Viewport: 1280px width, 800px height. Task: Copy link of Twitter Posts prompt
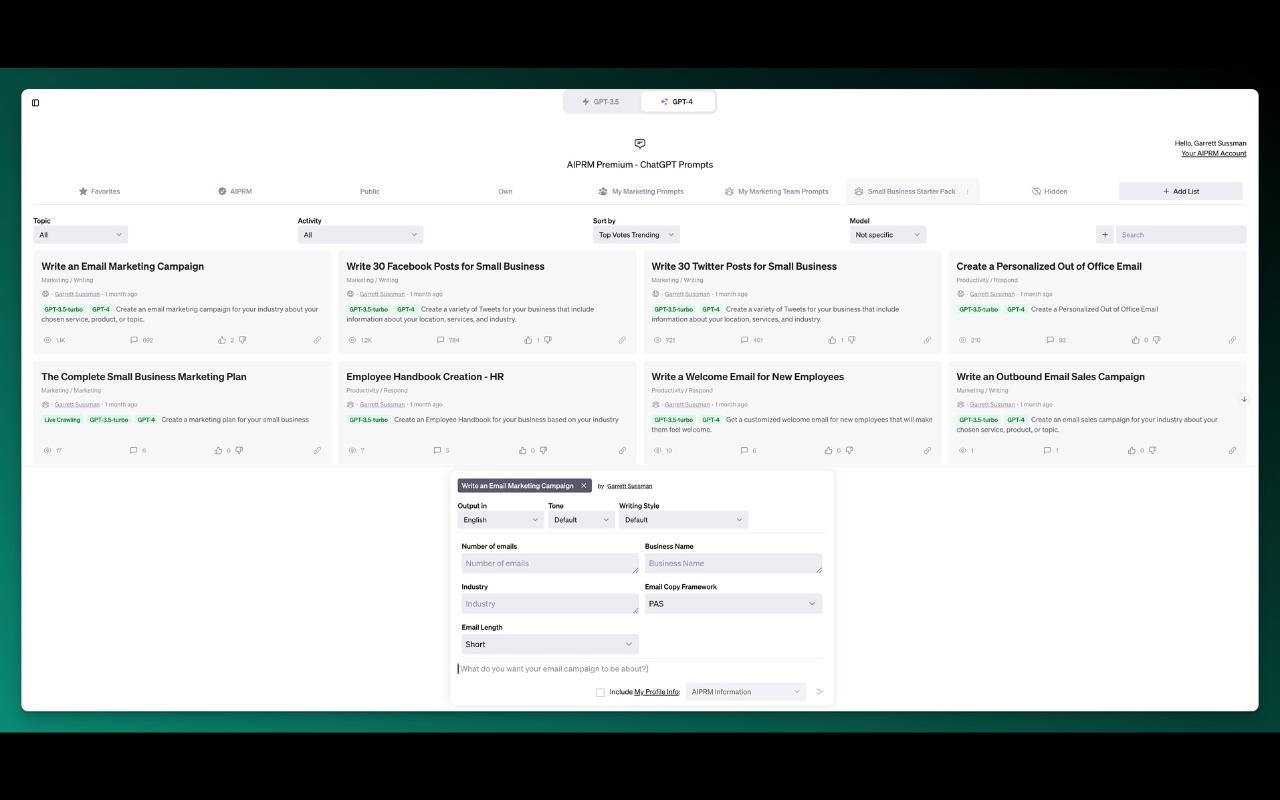927,340
